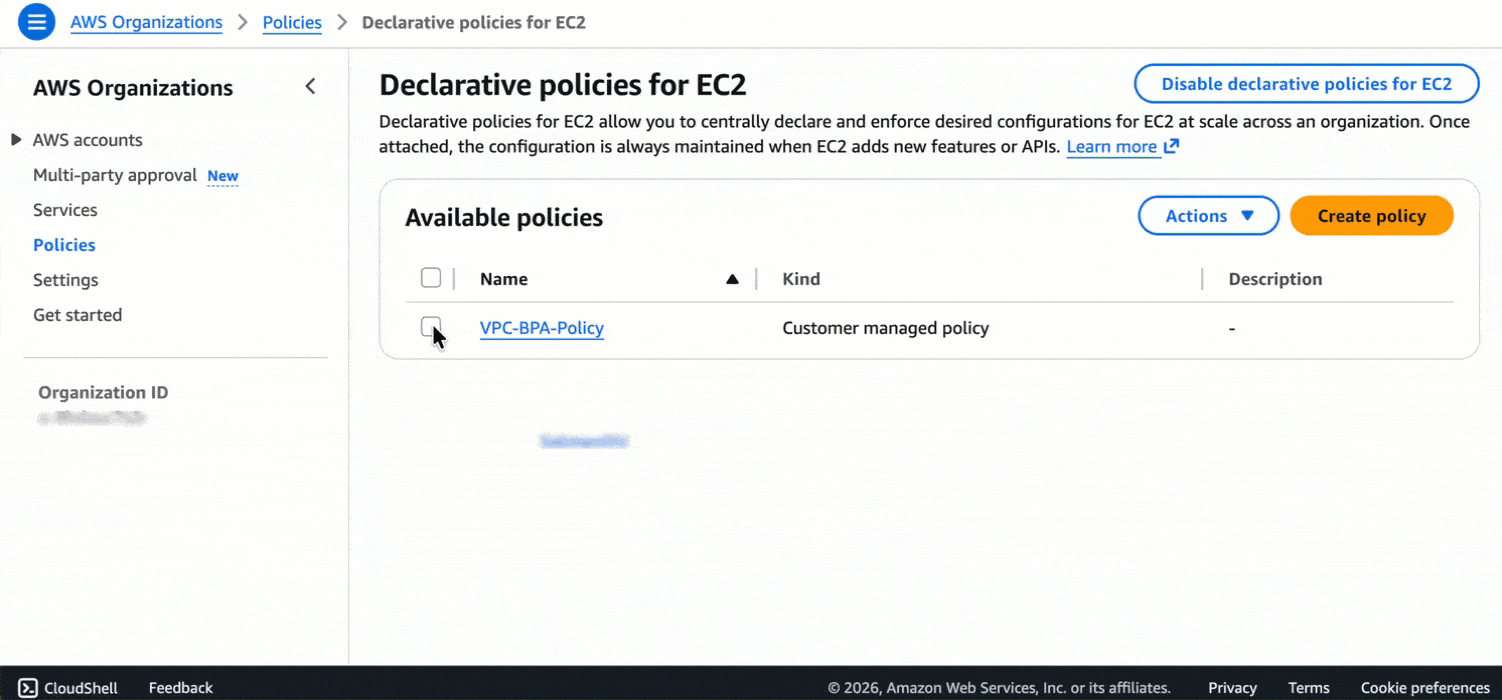Navigate to AWS Organizations breadcrumb
This screenshot has width=1502, height=700.
(146, 22)
